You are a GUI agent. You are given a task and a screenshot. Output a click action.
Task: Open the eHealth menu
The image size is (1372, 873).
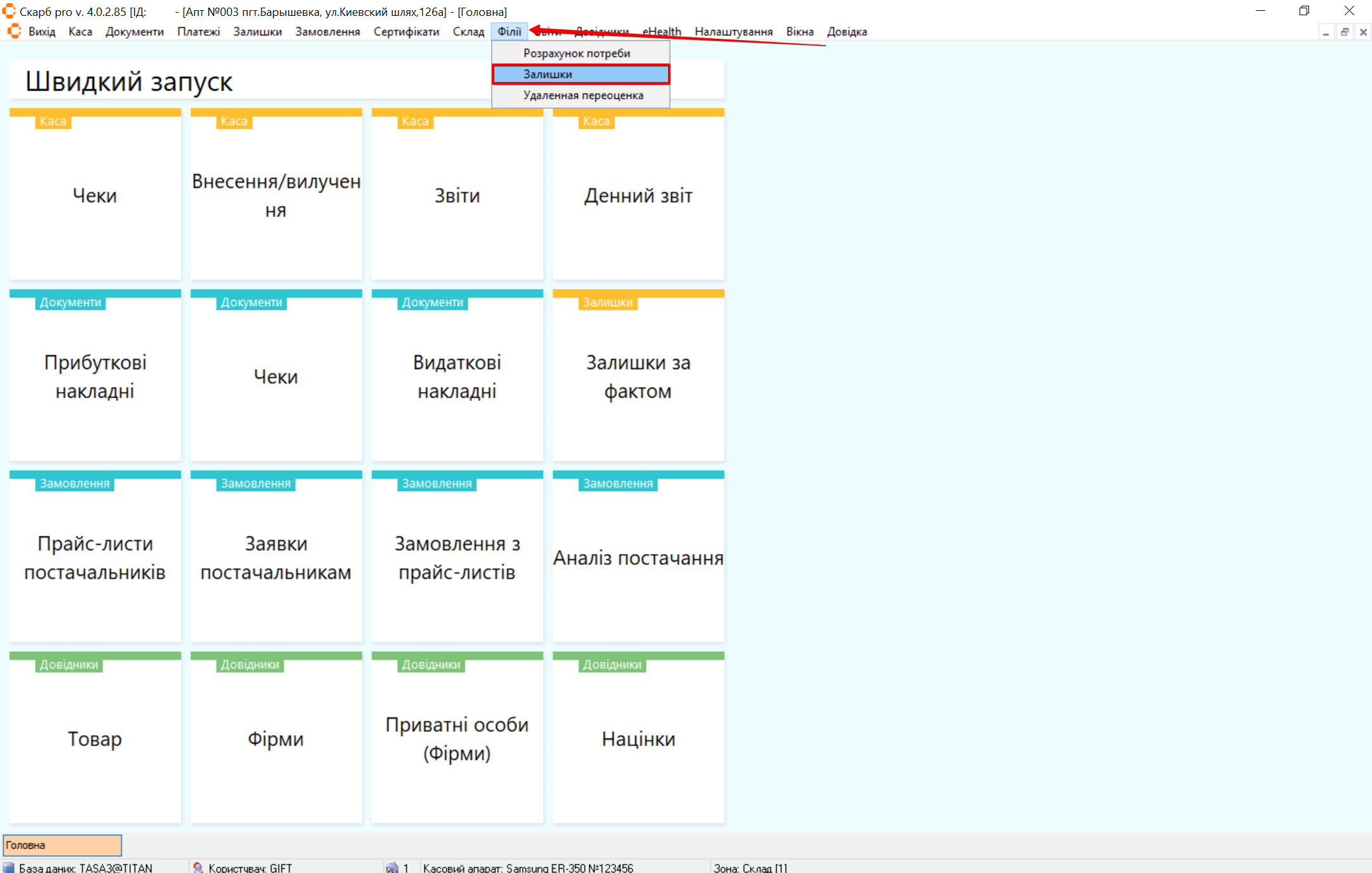[662, 32]
